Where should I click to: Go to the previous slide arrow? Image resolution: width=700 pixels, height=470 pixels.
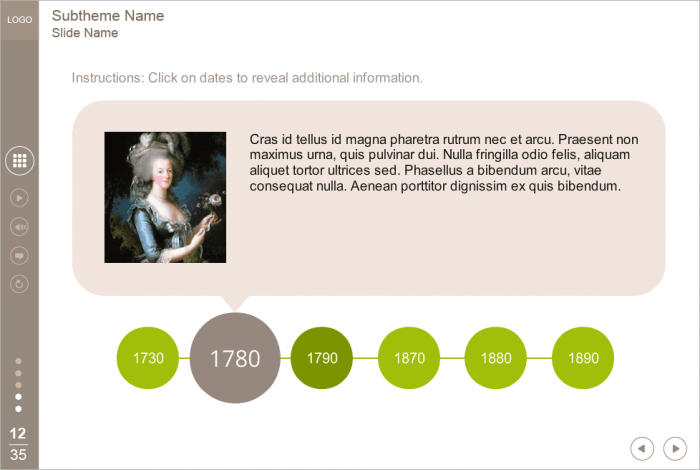[x=642, y=449]
